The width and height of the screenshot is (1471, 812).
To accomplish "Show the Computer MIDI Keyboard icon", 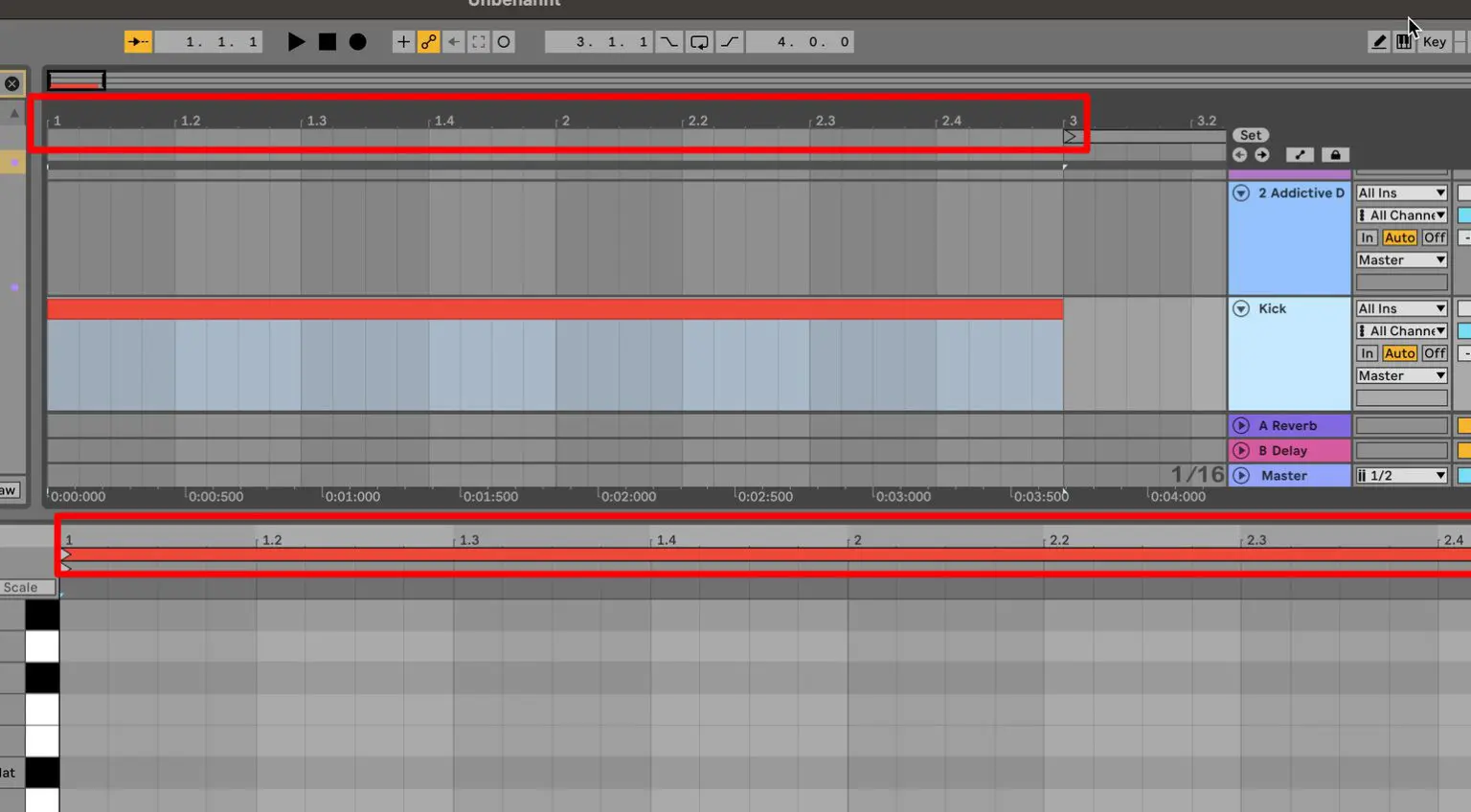I will 1402,41.
